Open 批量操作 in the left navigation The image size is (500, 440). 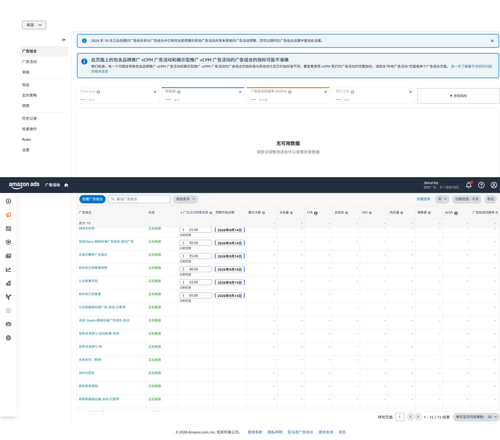(x=29, y=129)
